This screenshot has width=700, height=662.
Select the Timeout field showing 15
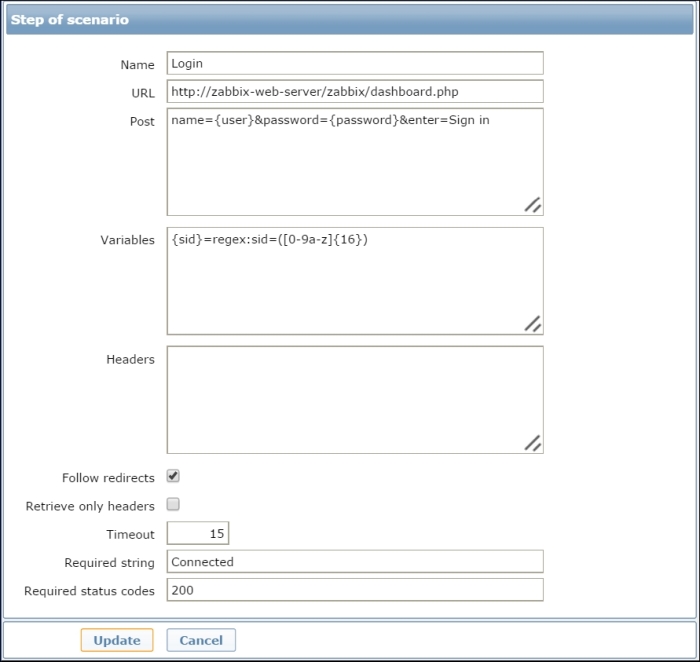pyautogui.click(x=198, y=534)
